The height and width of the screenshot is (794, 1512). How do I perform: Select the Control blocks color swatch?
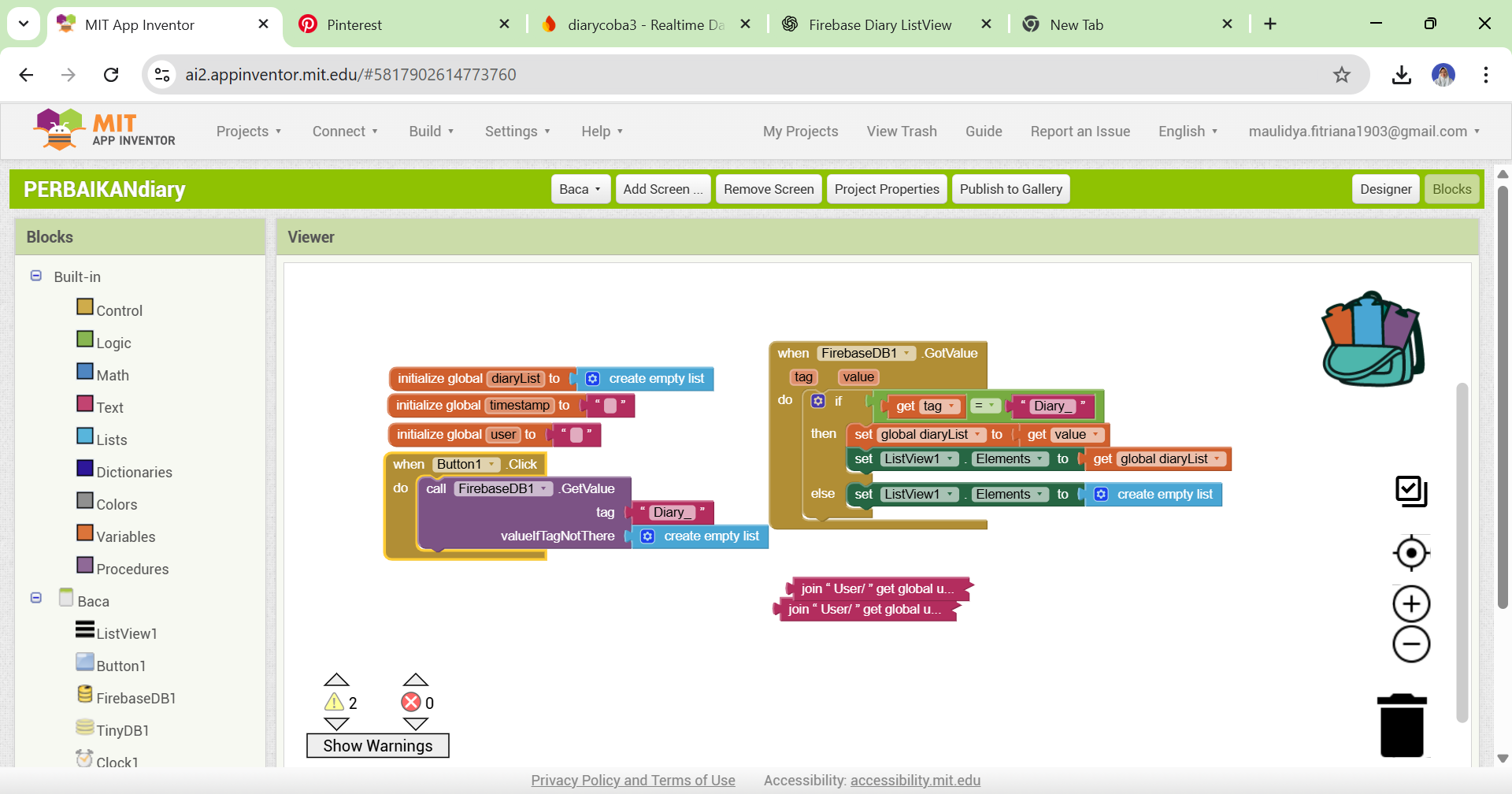[85, 307]
